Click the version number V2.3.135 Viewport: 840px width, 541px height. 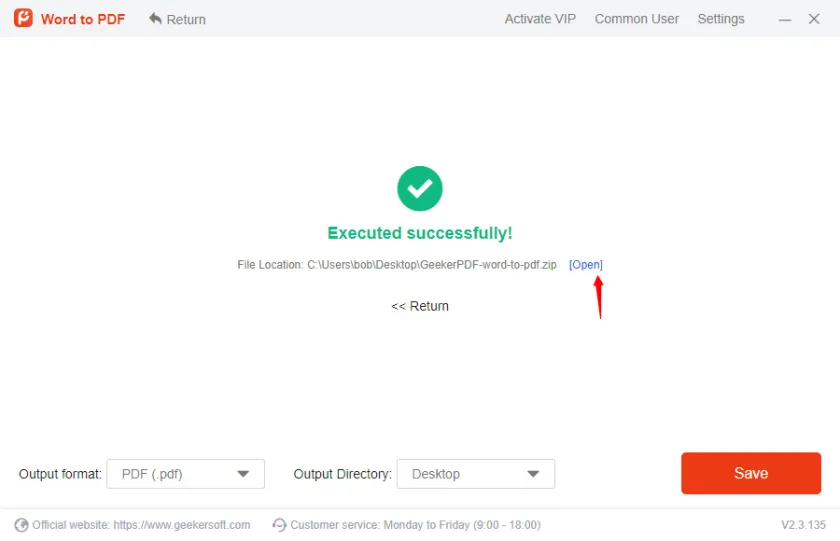point(803,525)
